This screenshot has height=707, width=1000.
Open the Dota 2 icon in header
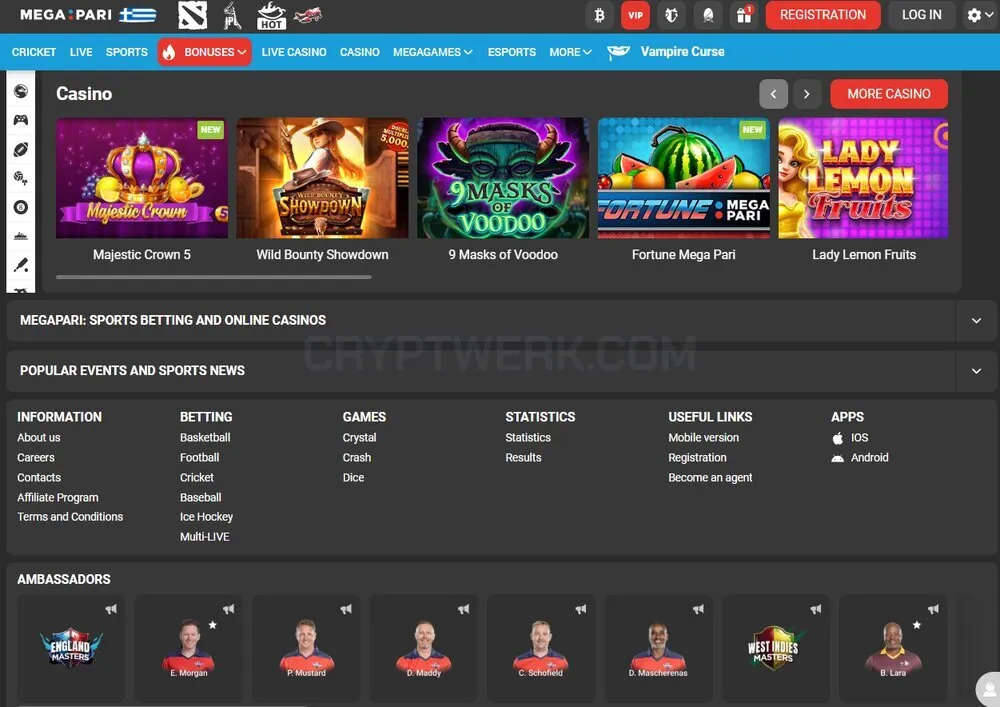pyautogui.click(x=193, y=15)
